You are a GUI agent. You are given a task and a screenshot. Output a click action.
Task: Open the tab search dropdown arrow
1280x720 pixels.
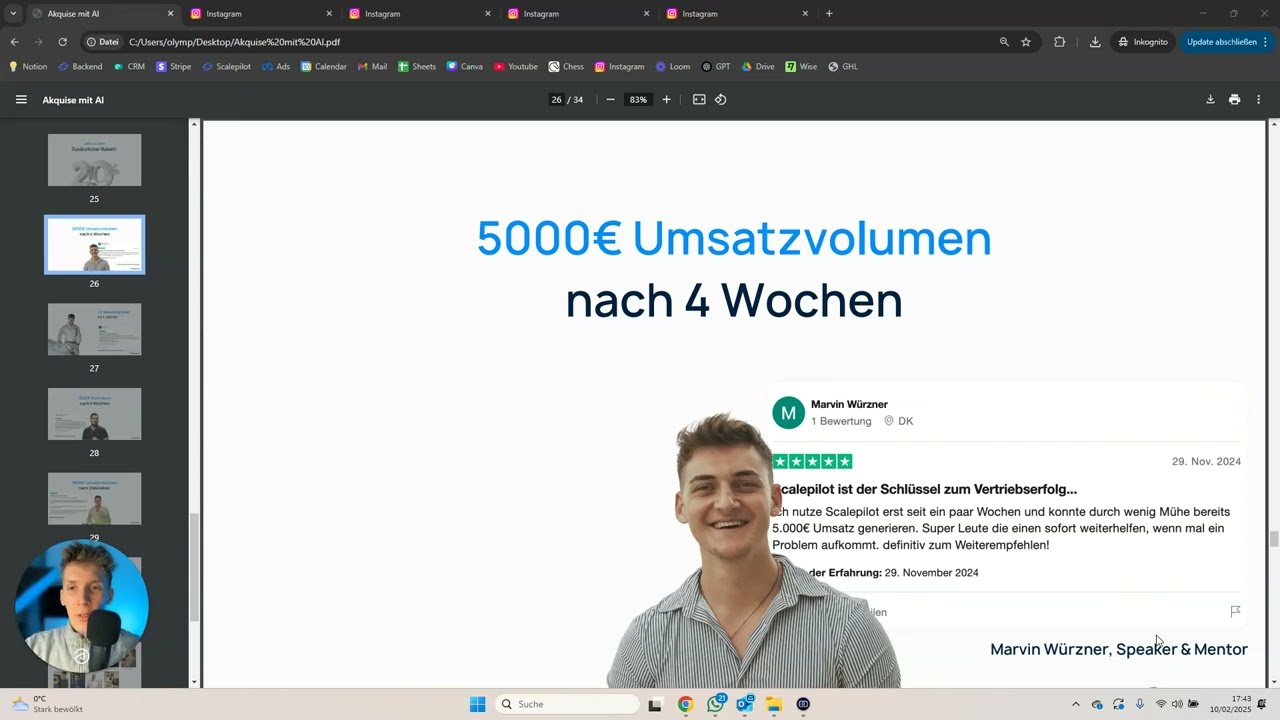pyautogui.click(x=13, y=14)
